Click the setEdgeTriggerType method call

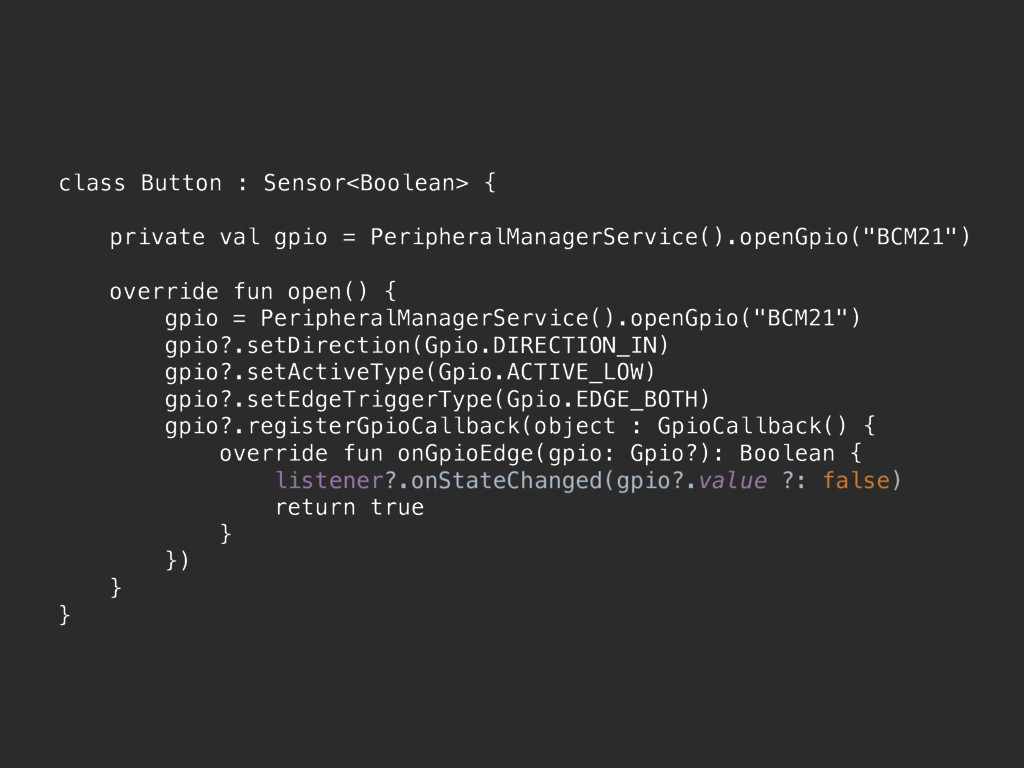(370, 399)
